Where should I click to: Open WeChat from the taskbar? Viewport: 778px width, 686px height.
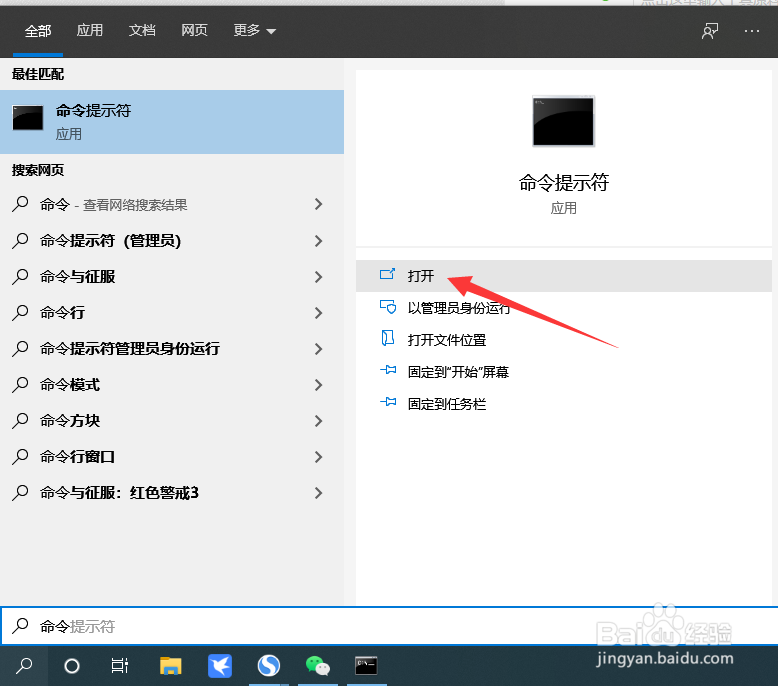[x=318, y=666]
